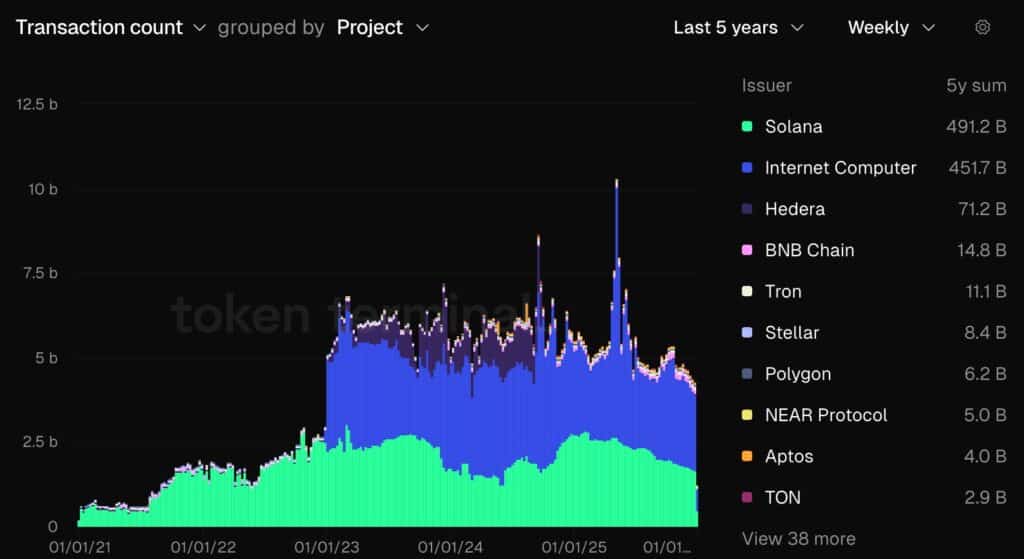Click the Aptos orange swatch

tap(747, 456)
